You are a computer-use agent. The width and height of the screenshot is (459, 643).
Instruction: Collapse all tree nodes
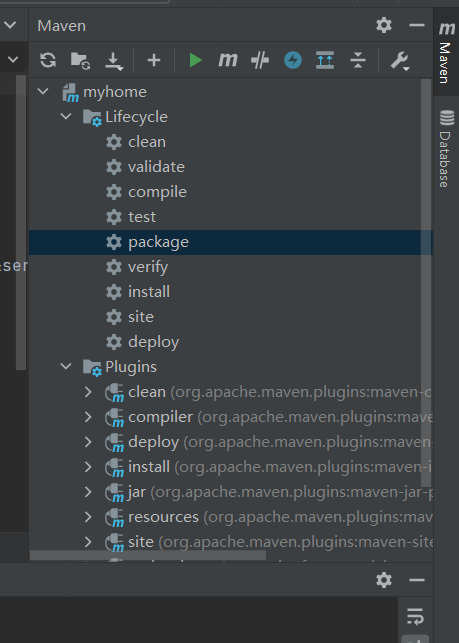click(x=358, y=60)
